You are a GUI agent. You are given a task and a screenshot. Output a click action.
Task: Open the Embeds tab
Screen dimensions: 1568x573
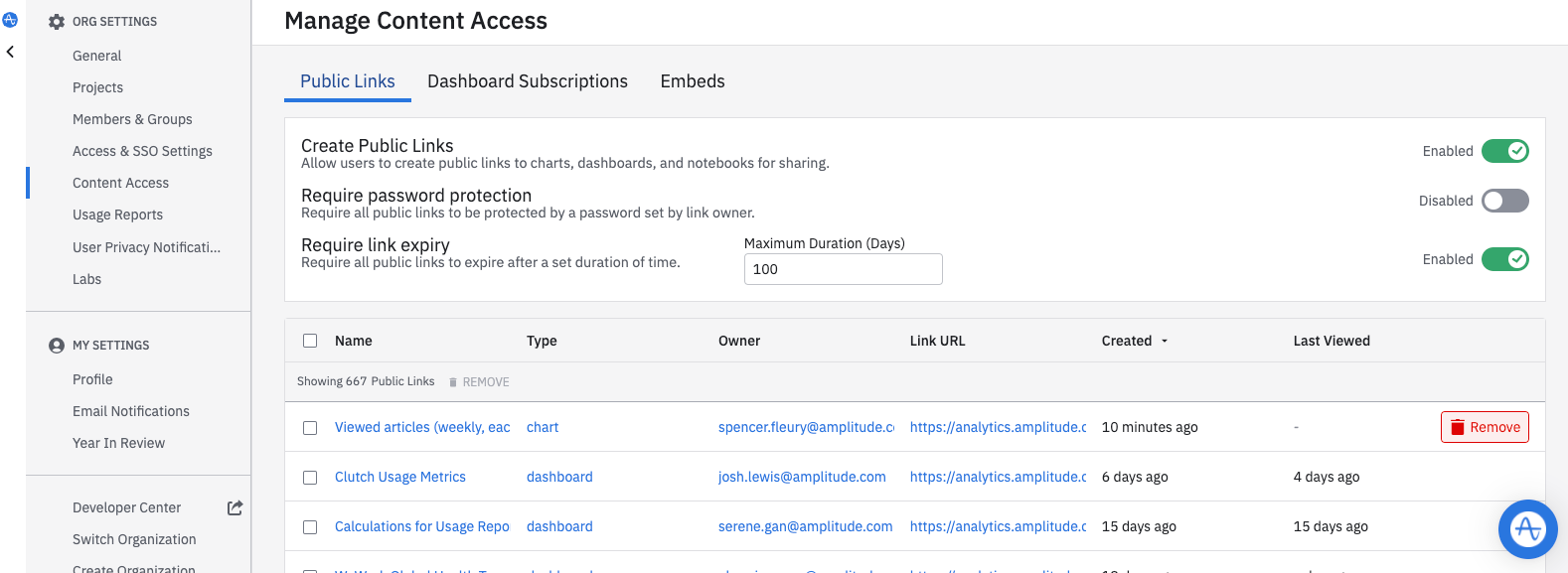[x=693, y=81]
